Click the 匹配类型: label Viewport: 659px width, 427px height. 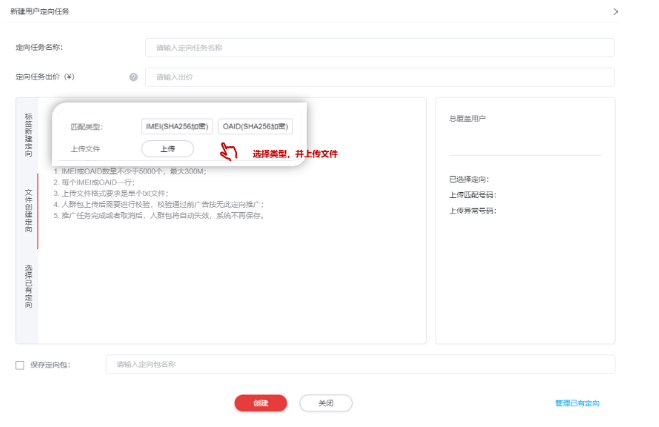point(87,127)
